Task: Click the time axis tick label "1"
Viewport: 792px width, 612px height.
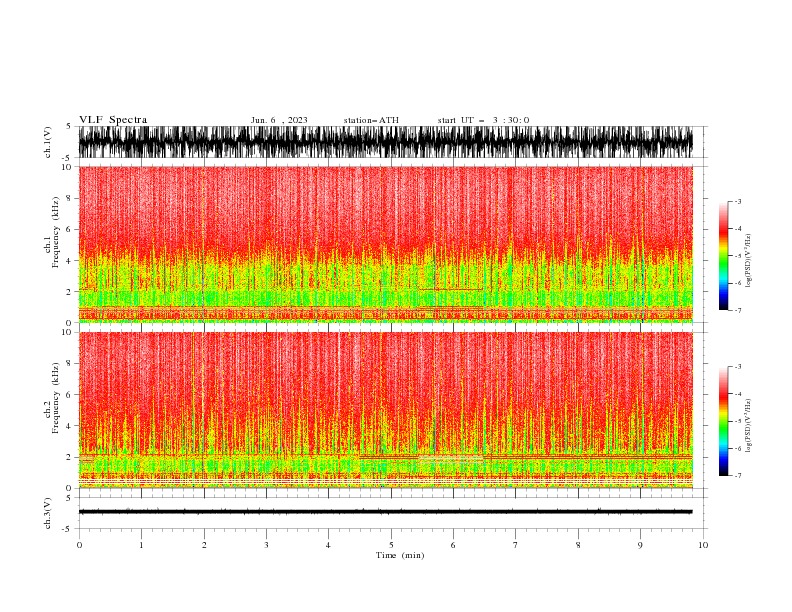Action: [141, 545]
